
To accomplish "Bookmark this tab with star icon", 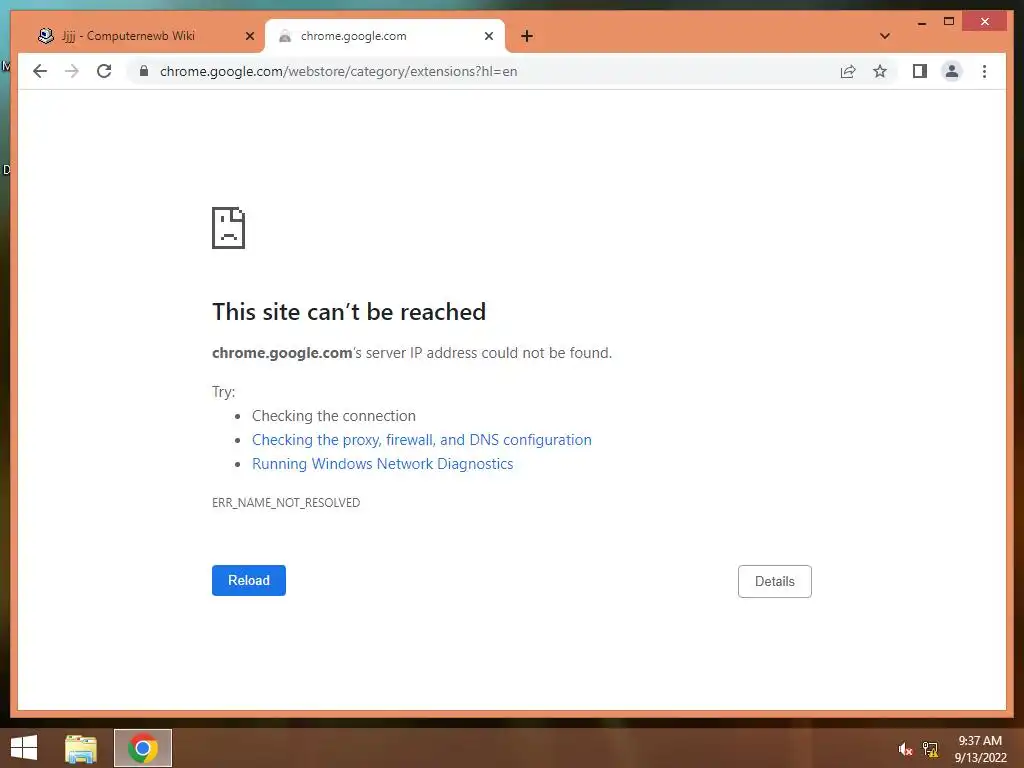I will (880, 71).
